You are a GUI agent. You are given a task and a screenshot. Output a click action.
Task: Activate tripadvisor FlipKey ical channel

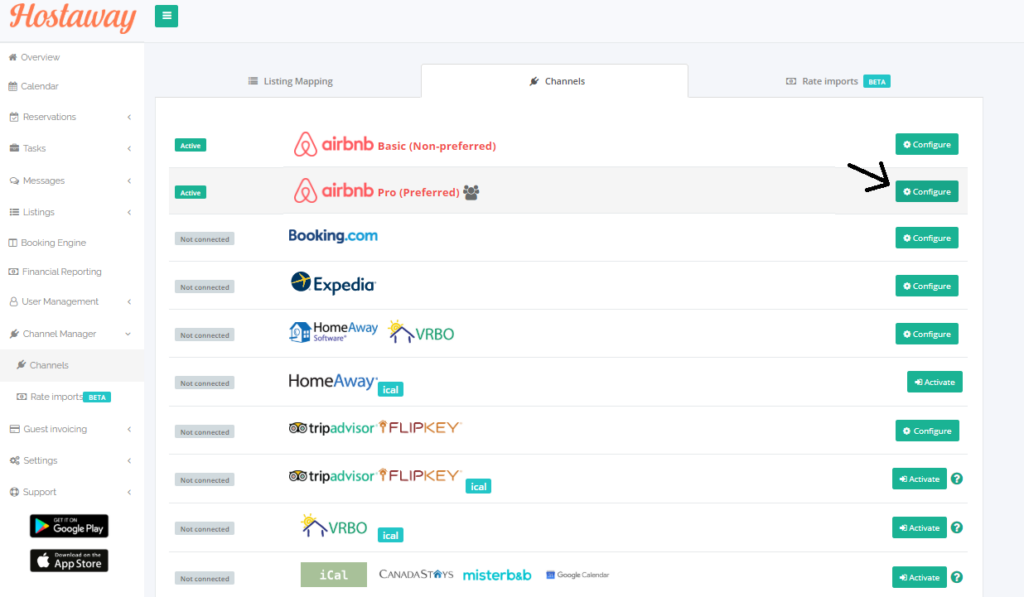pyautogui.click(x=920, y=479)
